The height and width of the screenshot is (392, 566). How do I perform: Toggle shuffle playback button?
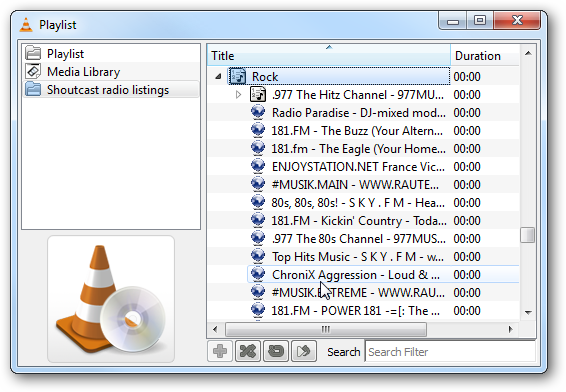coord(248,351)
